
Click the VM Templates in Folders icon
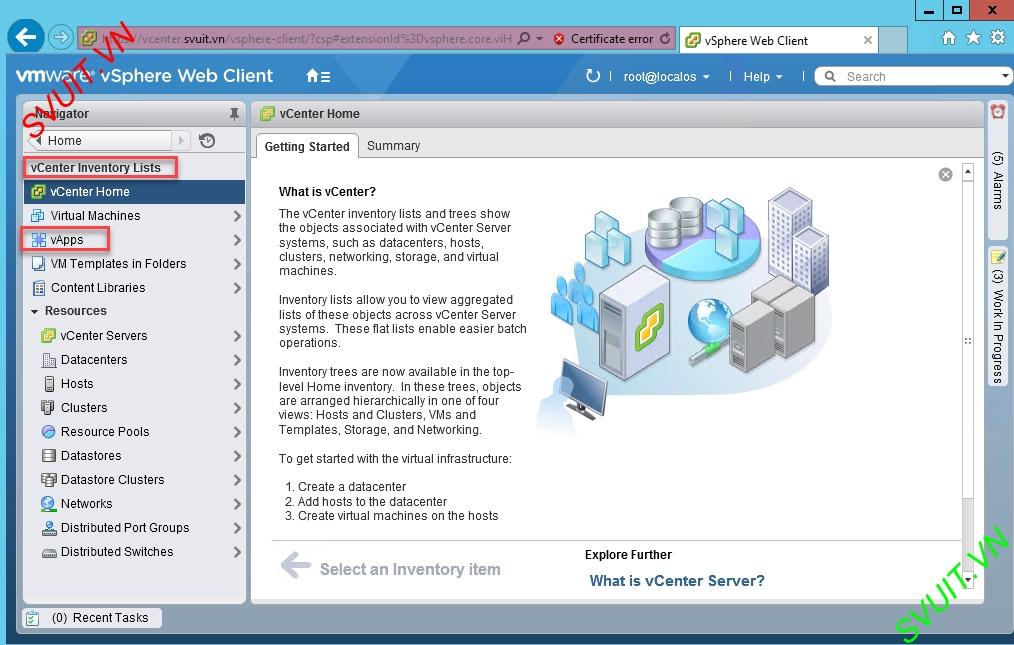click(38, 264)
